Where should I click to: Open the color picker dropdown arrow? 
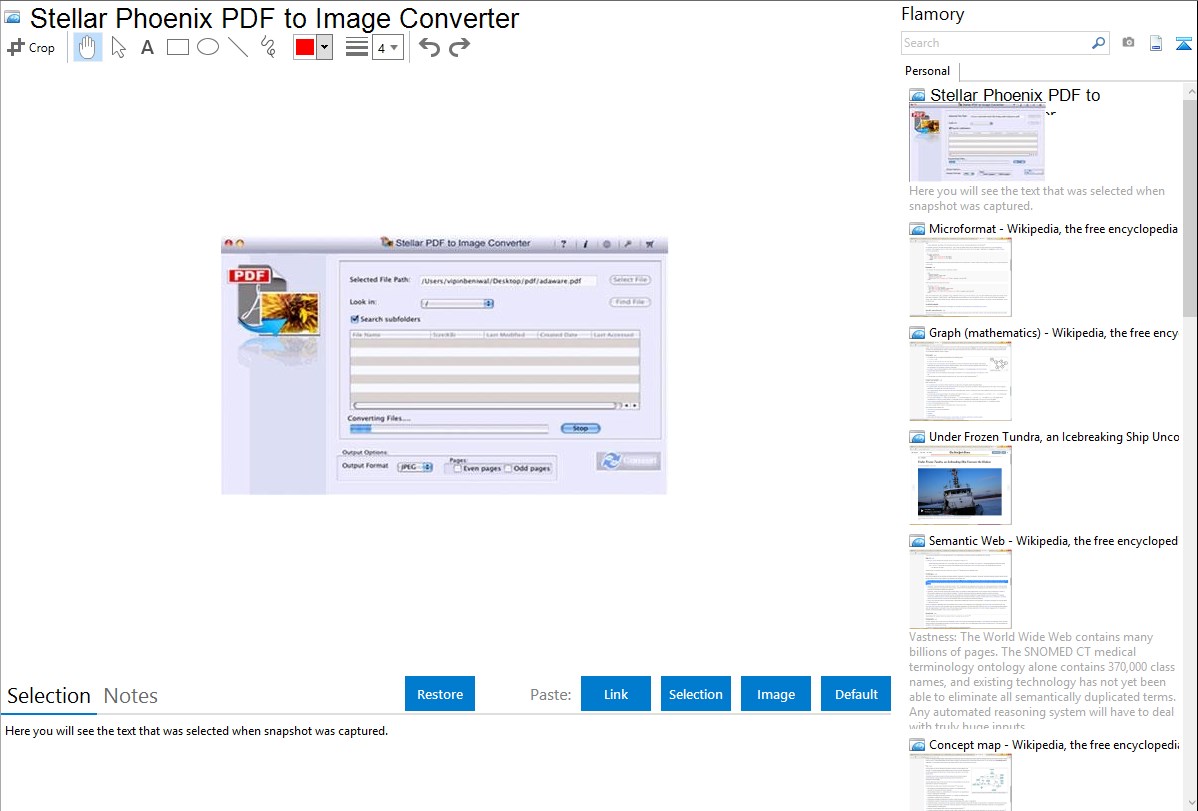[x=325, y=47]
